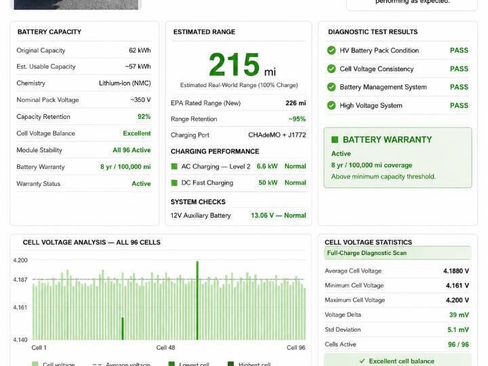The width and height of the screenshot is (488, 366).
Task: Click PASS for HV Battery Pack Condition
Action: pyautogui.click(x=459, y=50)
